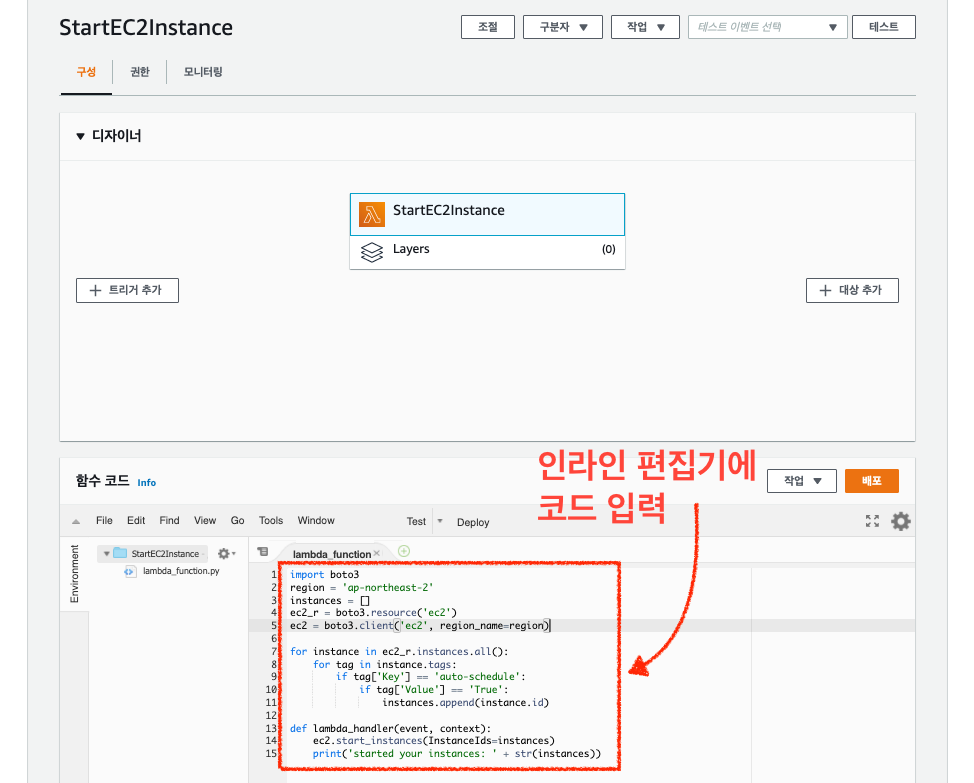Open the Edit menu

point(136,520)
